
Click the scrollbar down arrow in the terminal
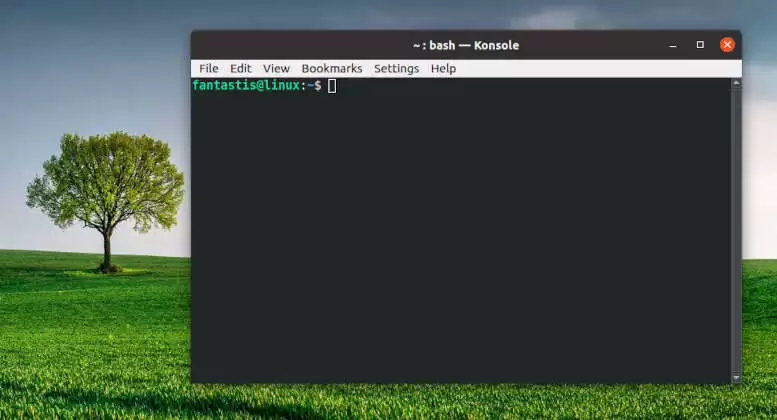736,378
